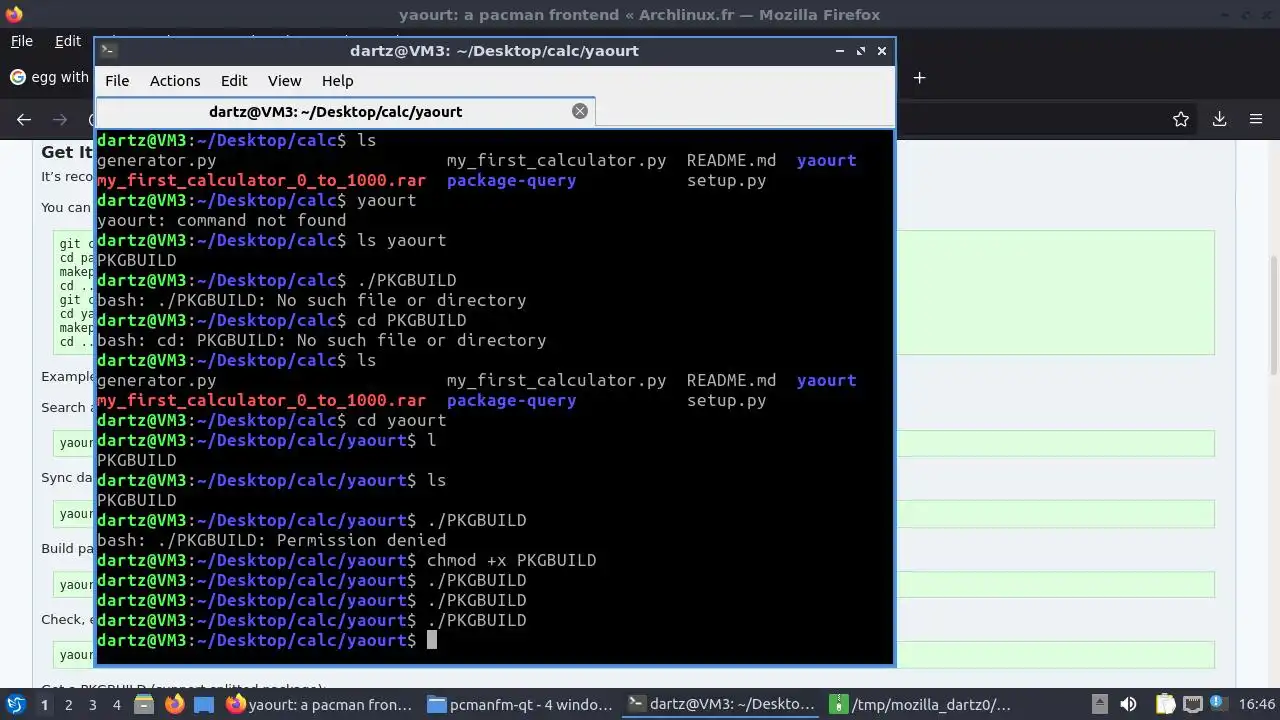Close the terminal tab dartz@VM3
1280x720 pixels.
(580, 111)
